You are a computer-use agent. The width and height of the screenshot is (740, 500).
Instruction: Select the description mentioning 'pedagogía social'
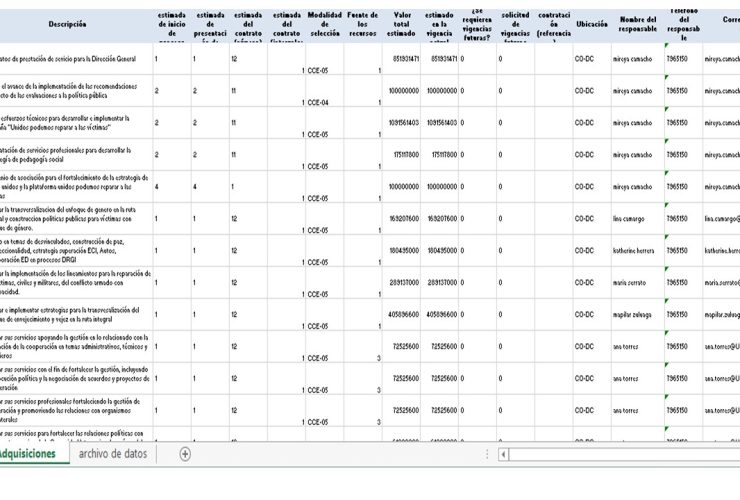pyautogui.click(x=76, y=155)
